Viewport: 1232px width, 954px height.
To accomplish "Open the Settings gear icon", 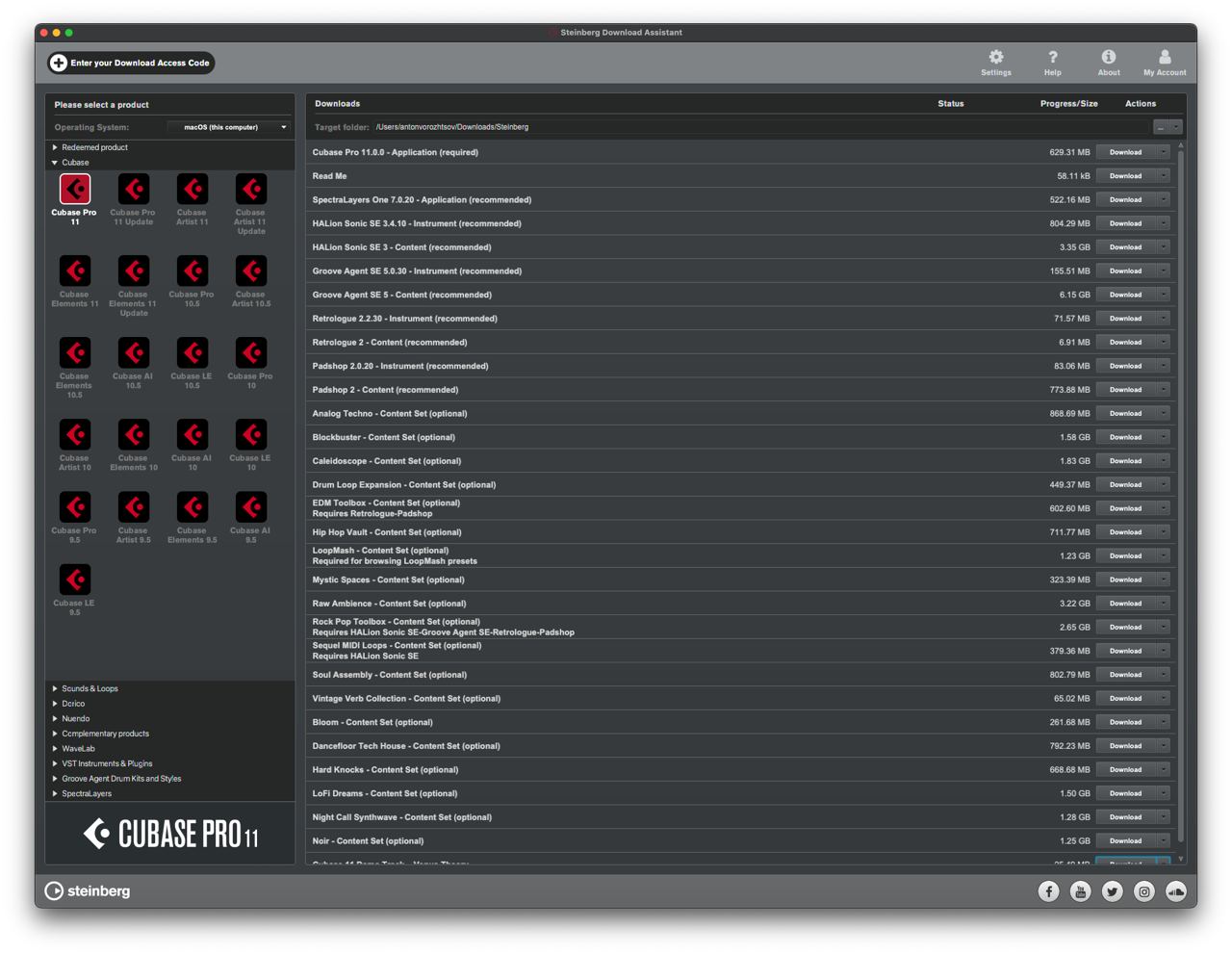I will pos(996,58).
